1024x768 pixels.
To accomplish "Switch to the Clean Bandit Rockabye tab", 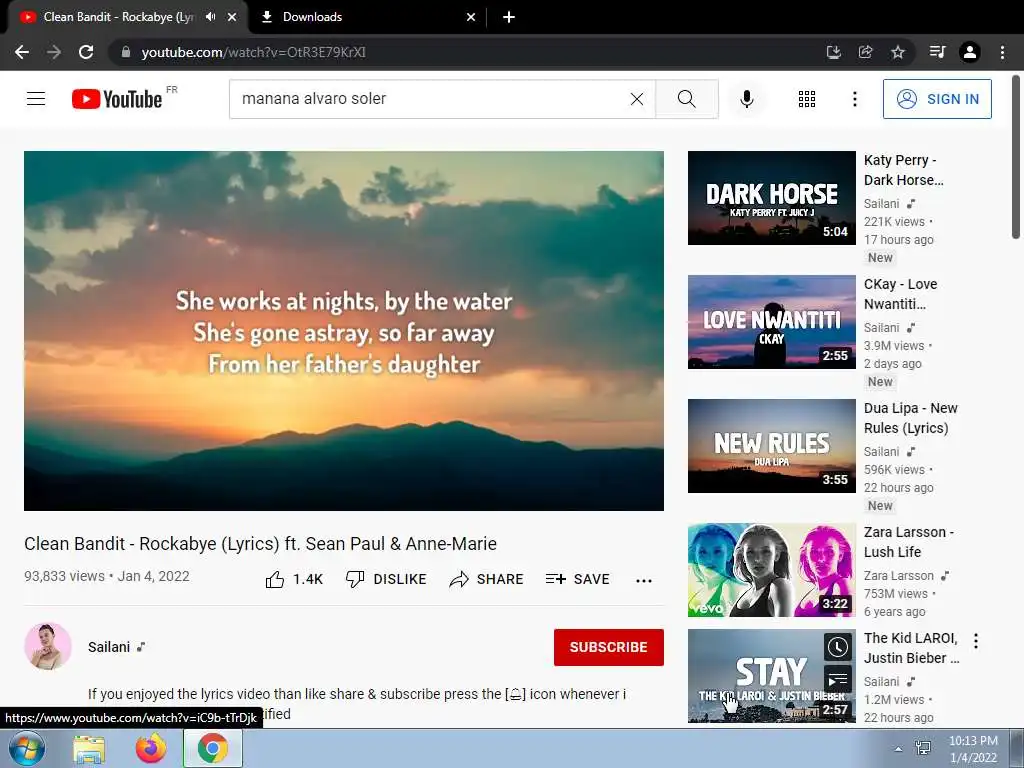I will (119, 17).
